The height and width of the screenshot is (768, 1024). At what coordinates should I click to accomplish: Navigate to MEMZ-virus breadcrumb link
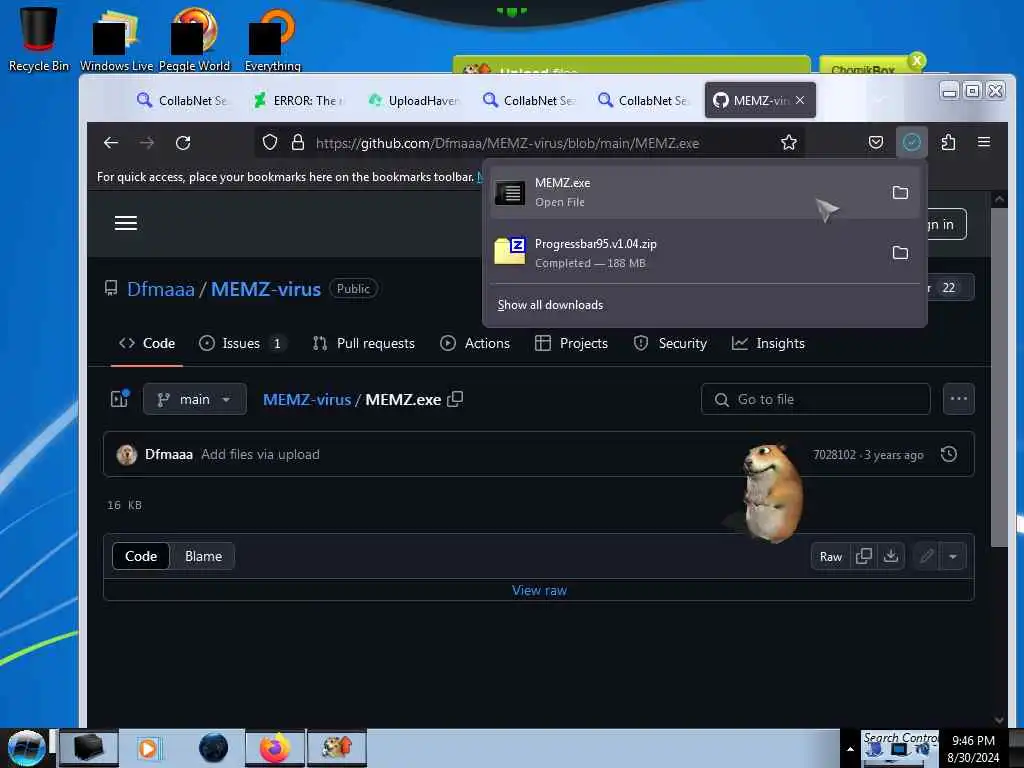(307, 400)
